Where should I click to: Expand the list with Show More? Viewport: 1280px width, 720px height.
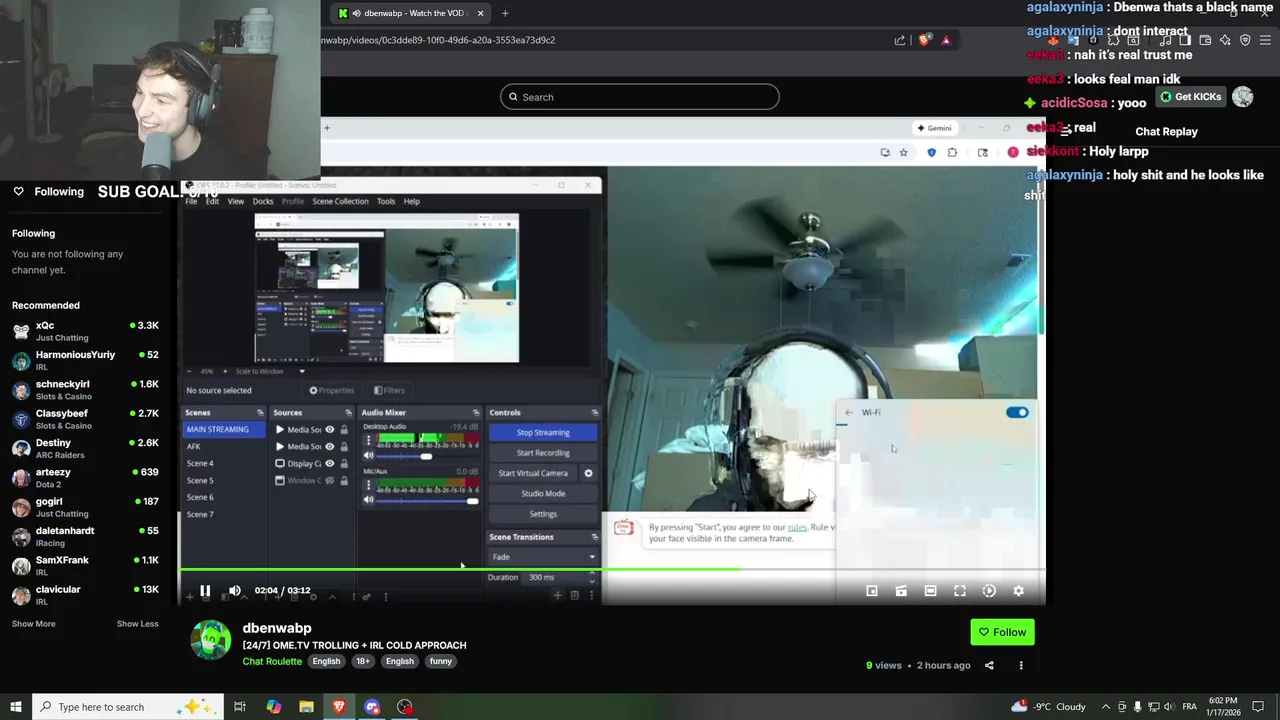point(33,624)
